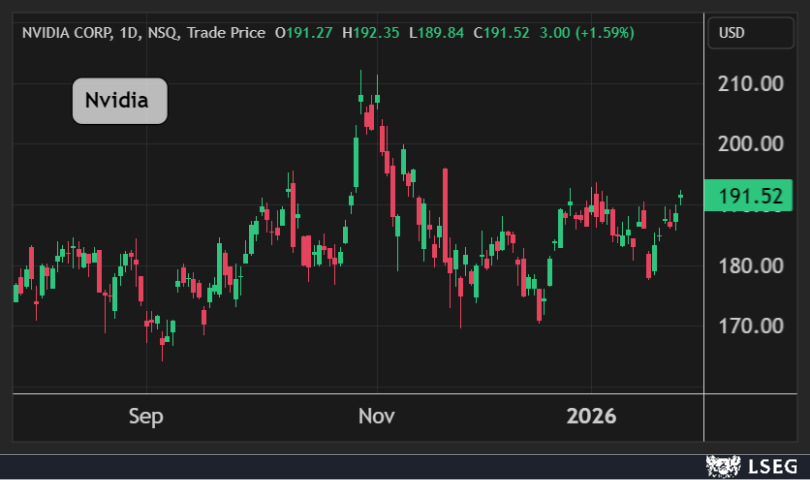Click the Close value C191.52
Screen dimensions: 810x480
[502, 33]
